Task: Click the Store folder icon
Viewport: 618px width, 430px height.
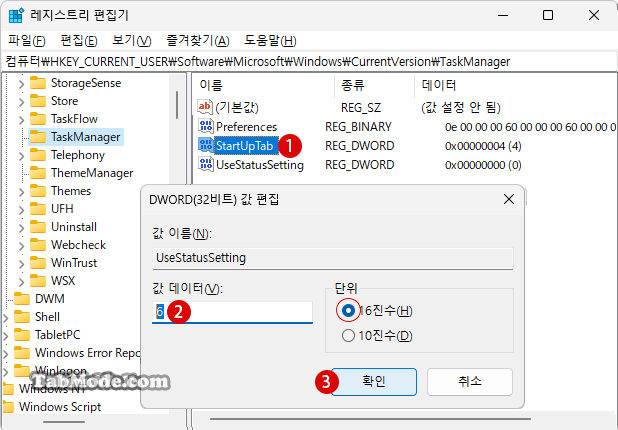Action: [x=38, y=101]
